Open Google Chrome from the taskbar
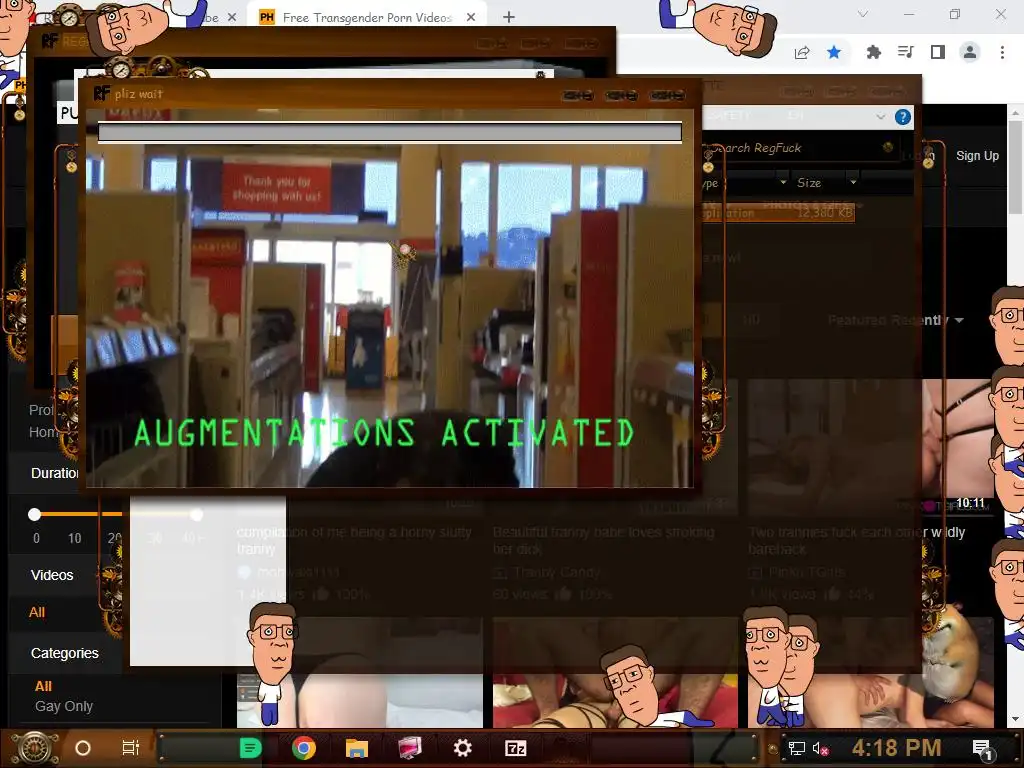 [x=304, y=748]
